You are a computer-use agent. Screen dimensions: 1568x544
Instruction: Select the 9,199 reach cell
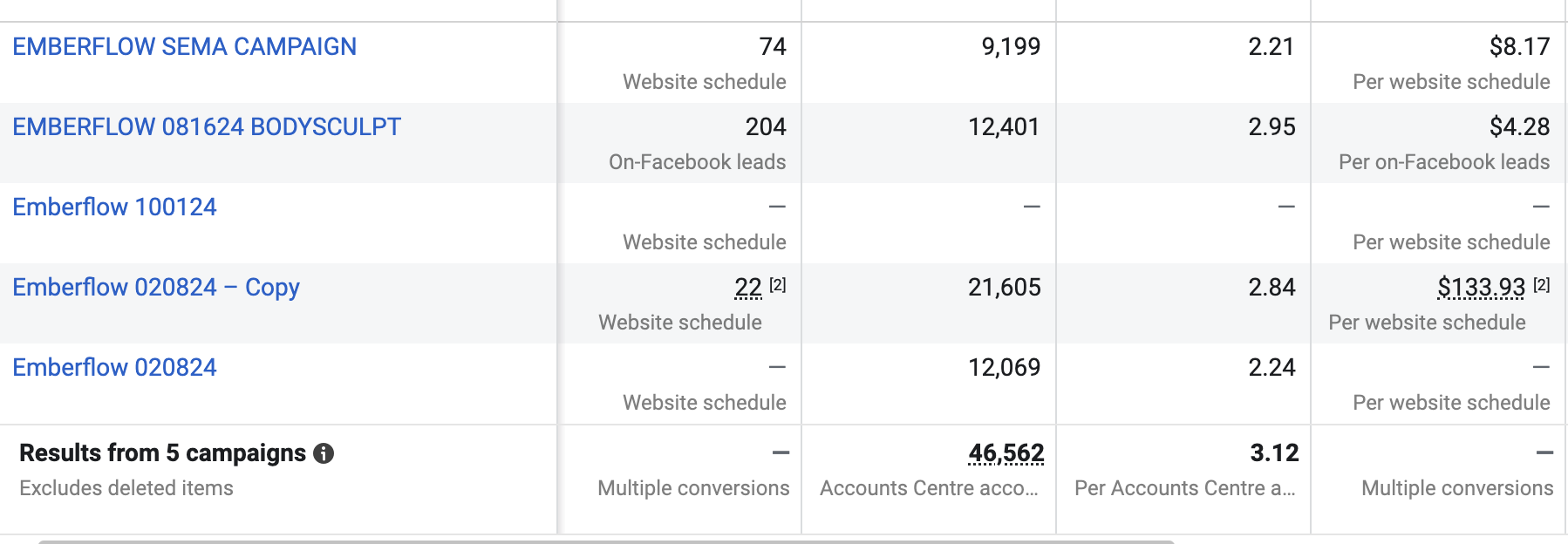coord(929,63)
